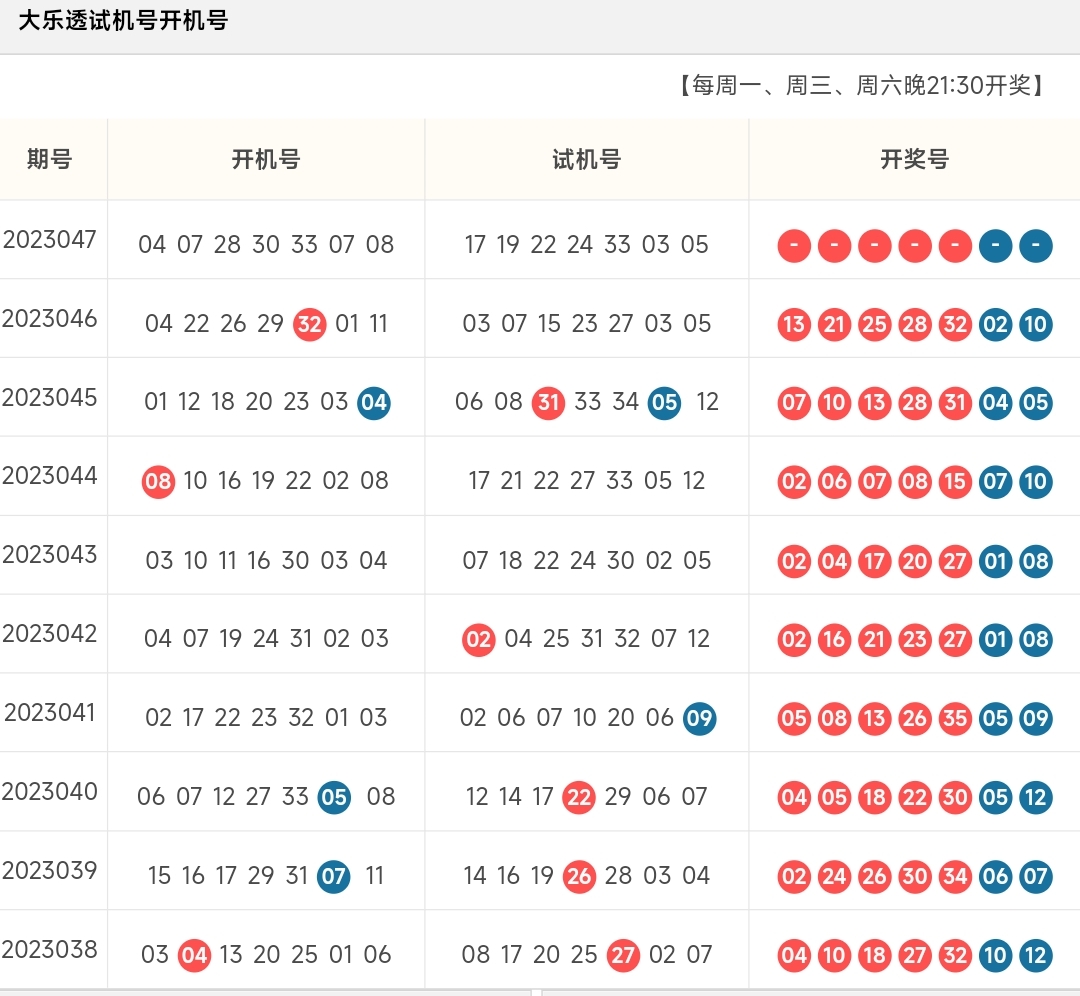The height and width of the screenshot is (996, 1080).
Task: Click red ball 02 in 2023042 试机号
Action: [479, 639]
